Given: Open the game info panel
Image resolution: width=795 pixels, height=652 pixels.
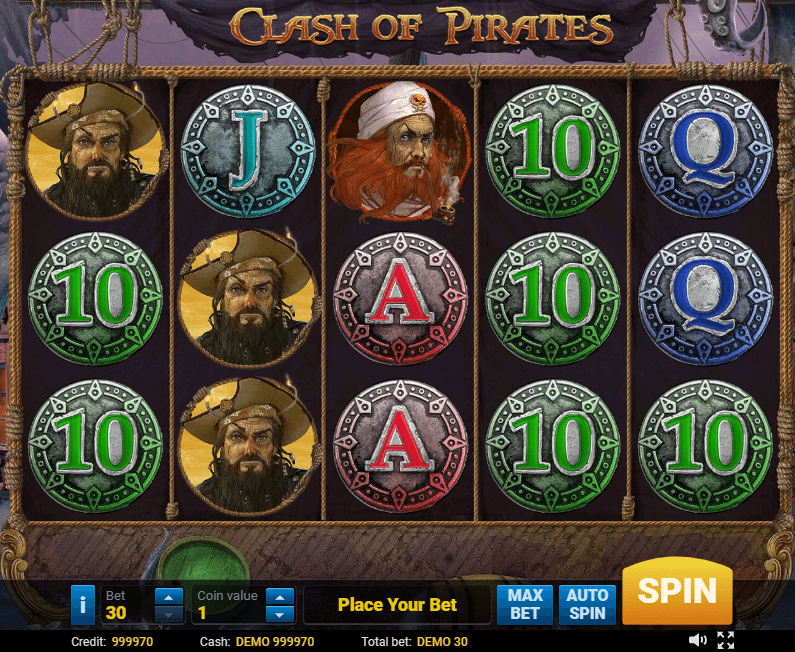Looking at the screenshot, I should tap(83, 605).
